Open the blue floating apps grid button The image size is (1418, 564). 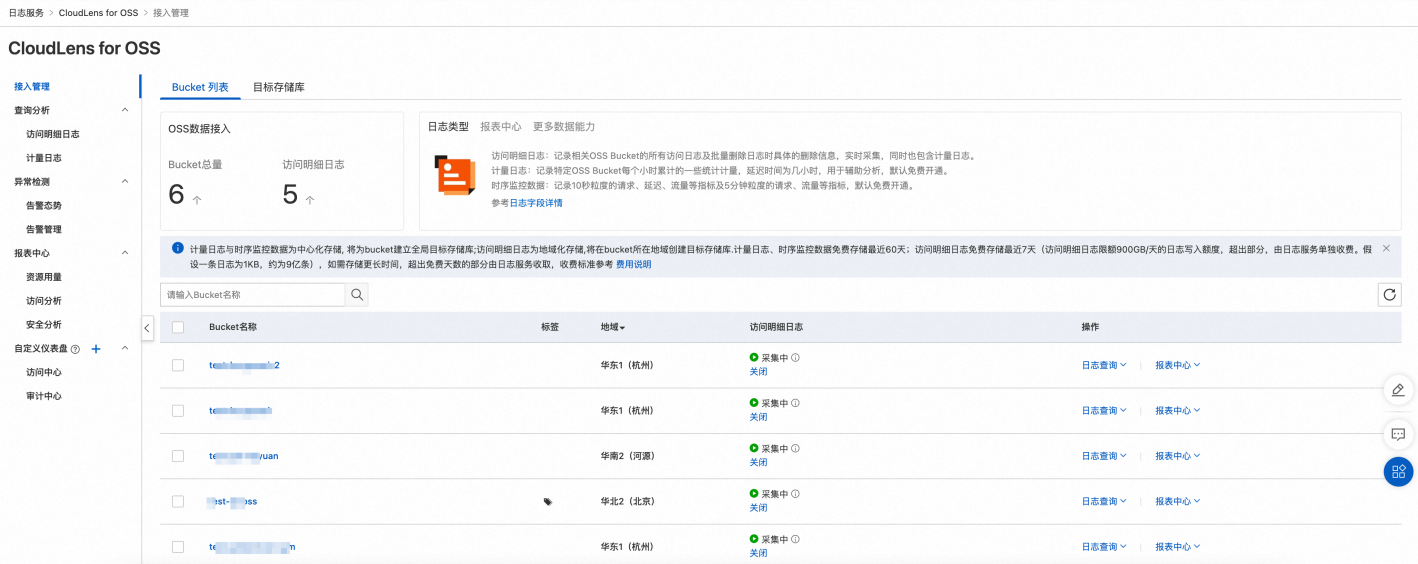click(1398, 472)
